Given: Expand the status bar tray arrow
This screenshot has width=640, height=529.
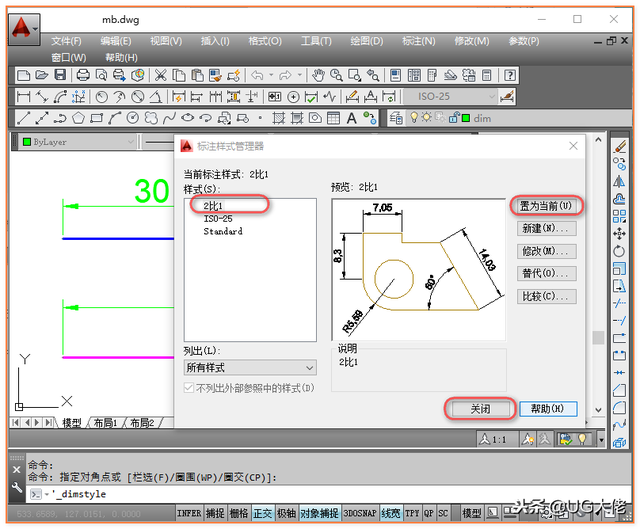Looking at the screenshot, I should [x=601, y=440].
